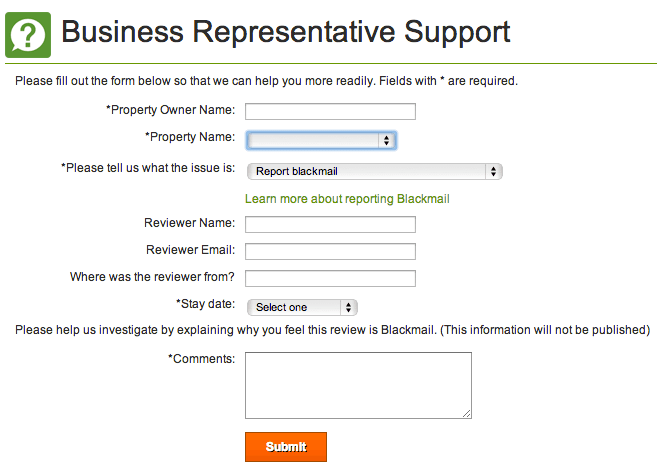
Task: Focus the Property Owner Name text field
Action: [x=330, y=111]
